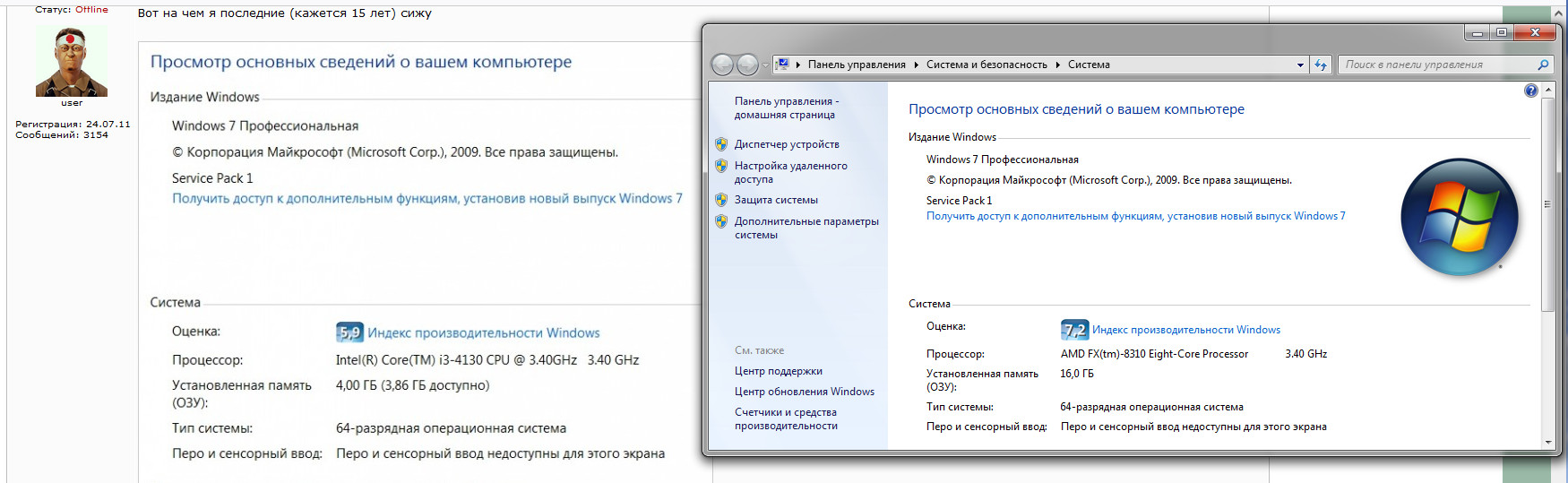Image resolution: width=1568 pixels, height=483 pixels.
Task: Click the scrollbar down arrow
Action: (1547, 442)
